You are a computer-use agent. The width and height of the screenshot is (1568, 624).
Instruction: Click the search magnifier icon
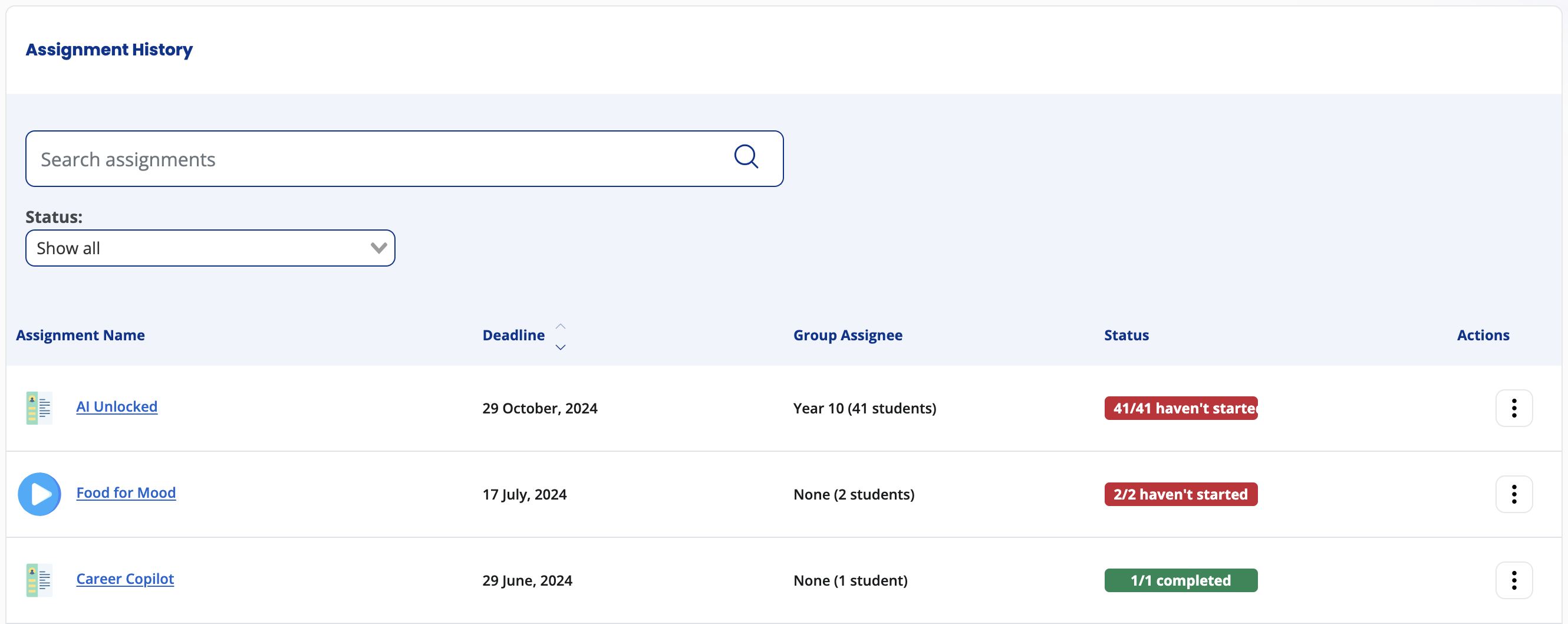746,157
